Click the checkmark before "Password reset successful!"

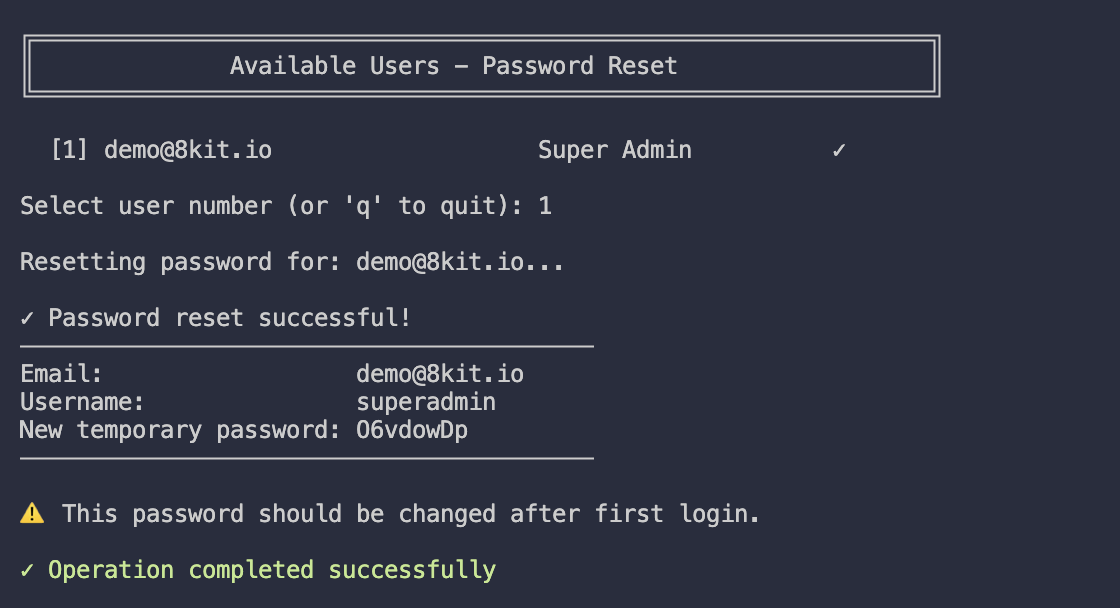tap(27, 318)
